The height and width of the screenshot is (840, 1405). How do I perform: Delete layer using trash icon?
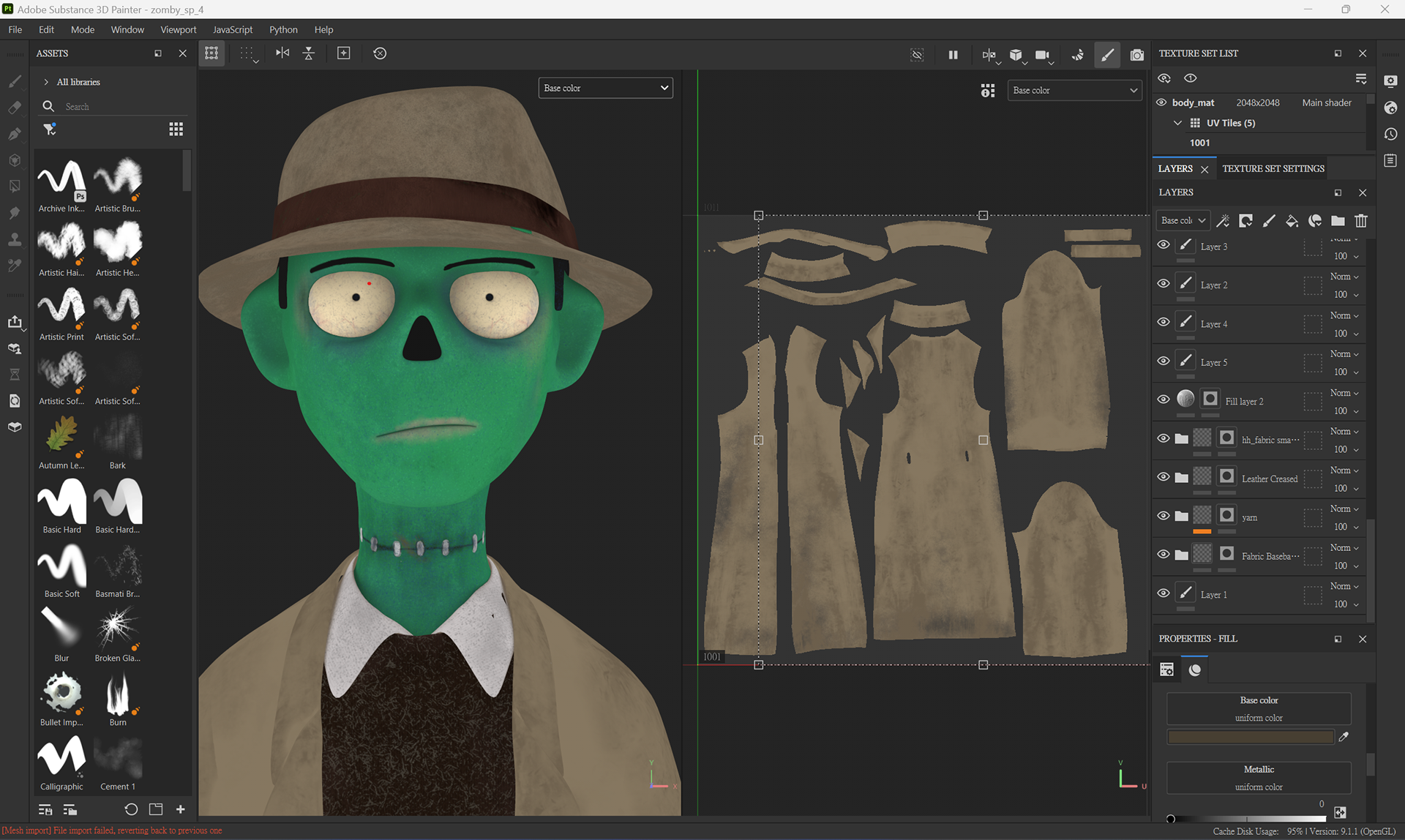click(1361, 221)
